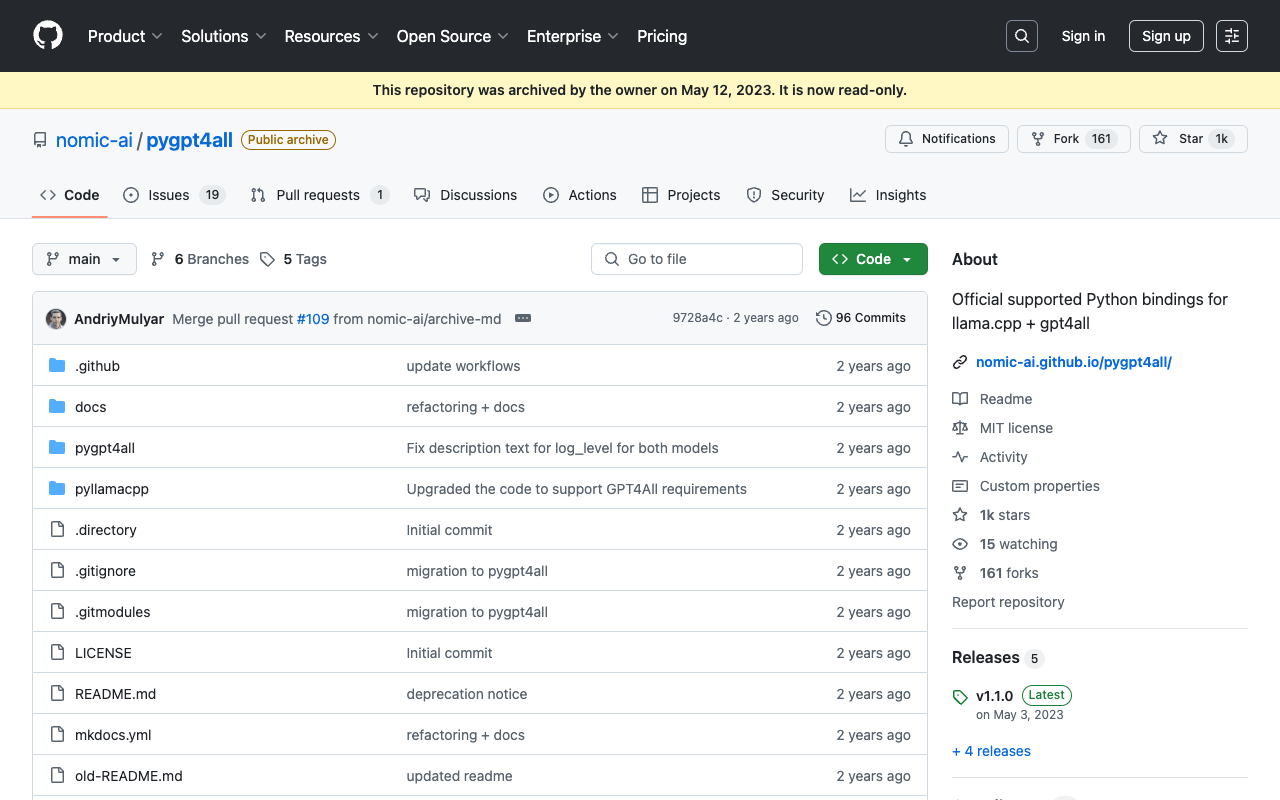
Task: Open the Readme link in About
Action: [x=992, y=399]
